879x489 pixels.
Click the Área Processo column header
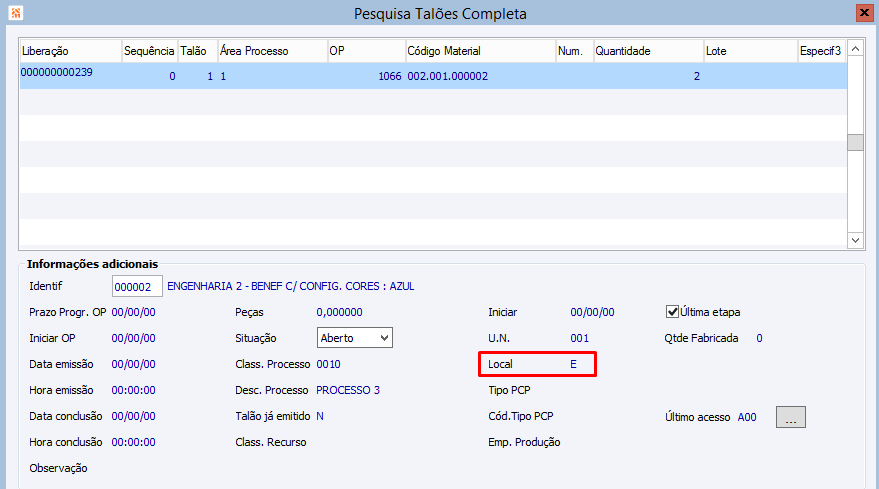tap(272, 51)
